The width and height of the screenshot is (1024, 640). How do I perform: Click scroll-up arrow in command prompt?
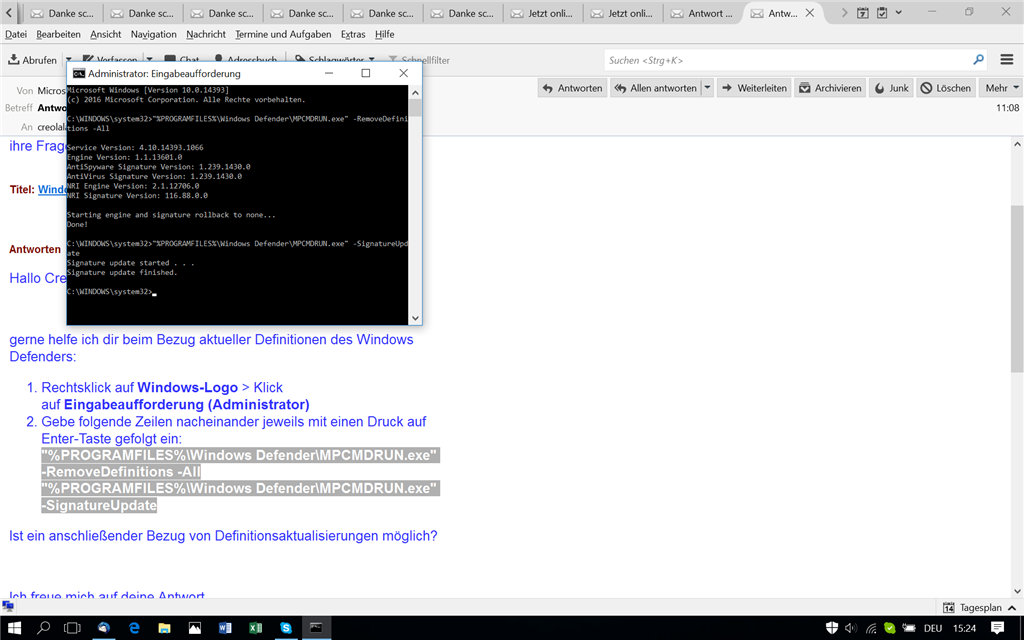pyautogui.click(x=415, y=92)
